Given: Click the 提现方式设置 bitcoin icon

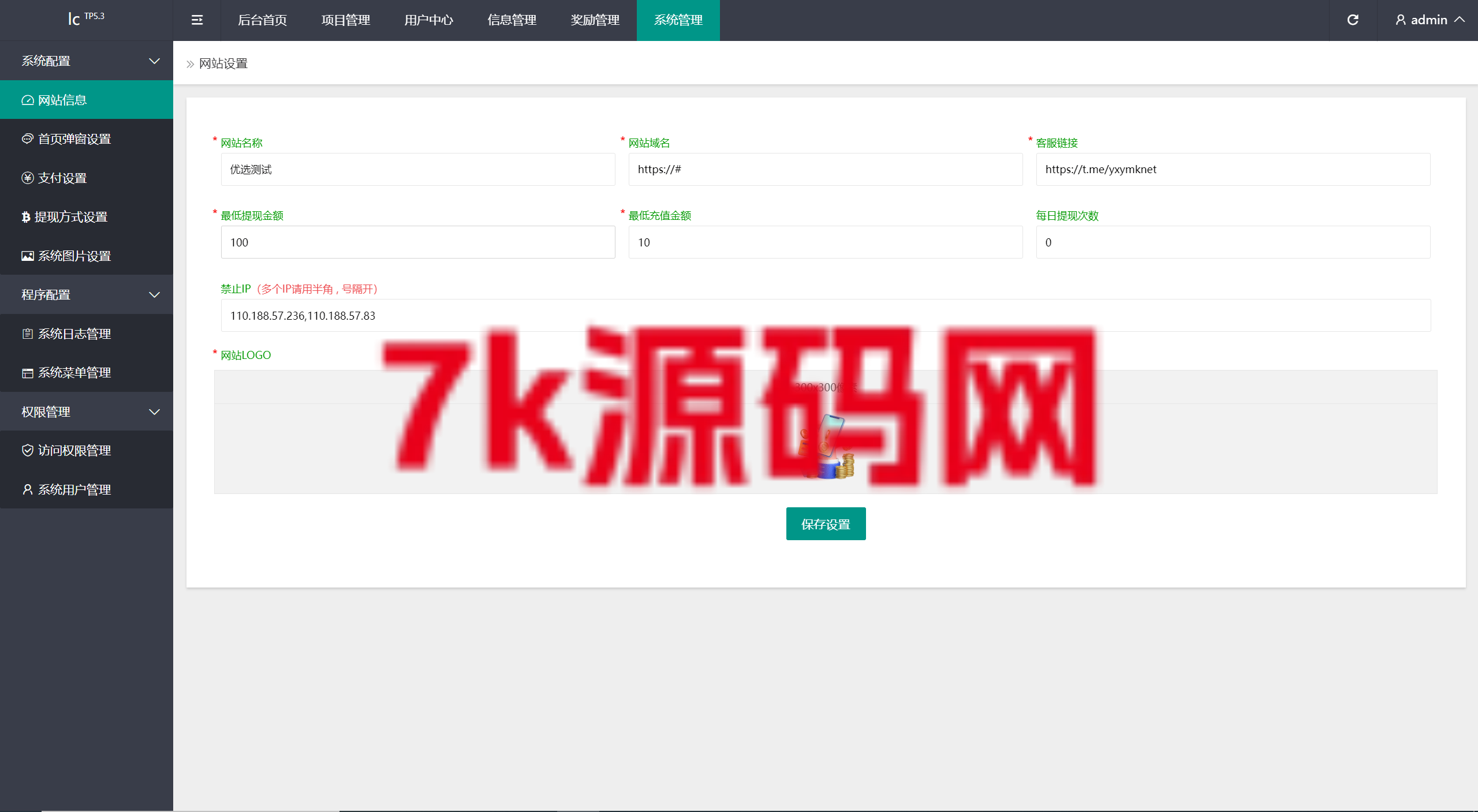Looking at the screenshot, I should click(x=26, y=217).
